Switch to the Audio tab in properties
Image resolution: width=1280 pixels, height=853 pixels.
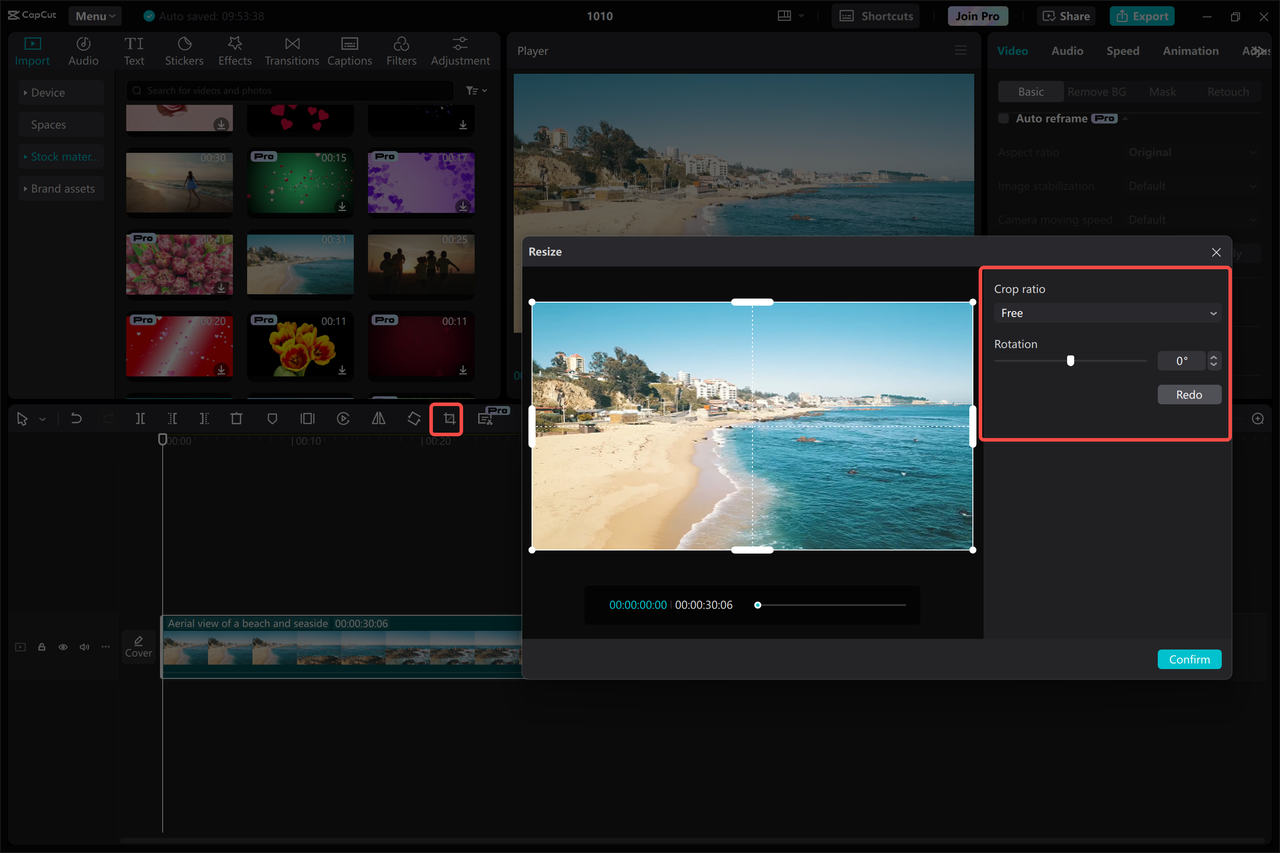[x=1067, y=50]
